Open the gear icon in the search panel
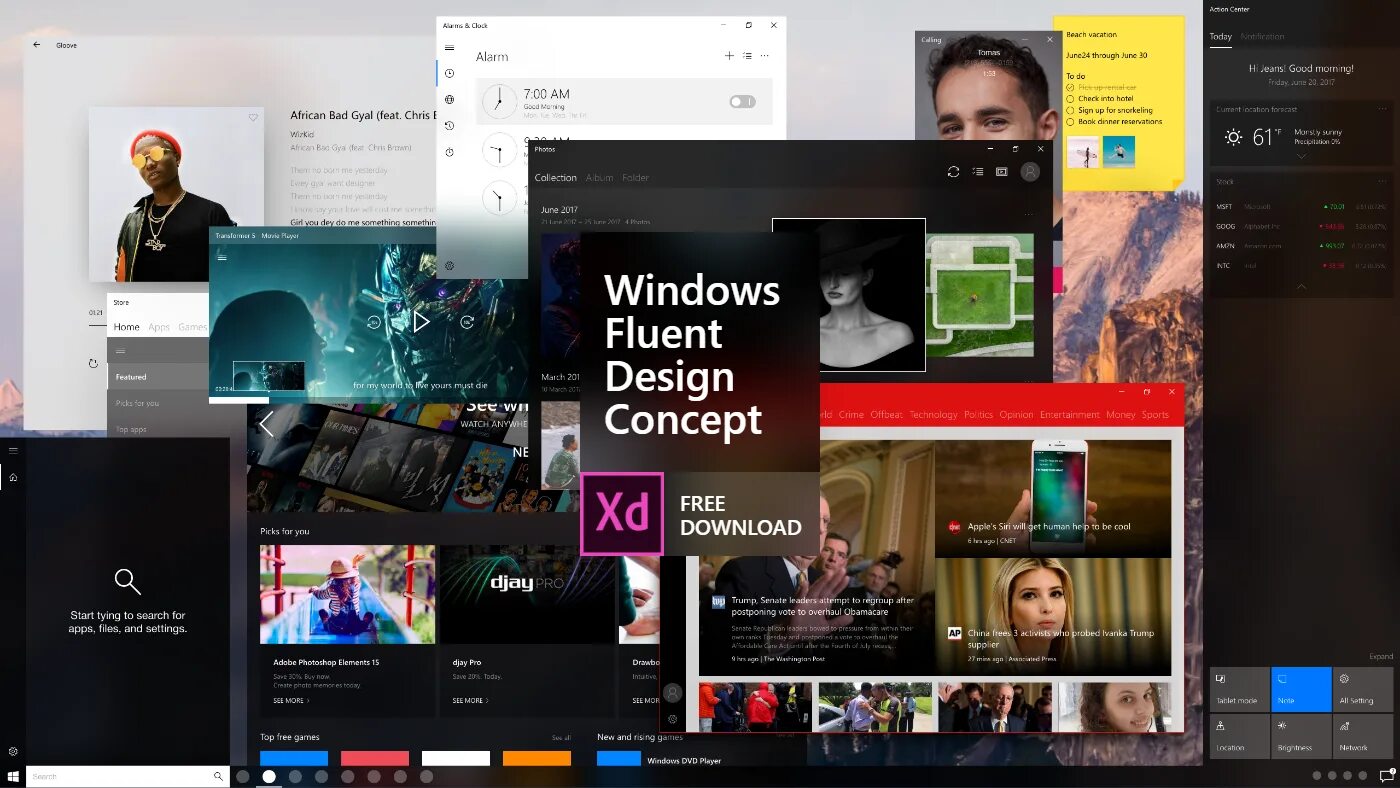Image resolution: width=1400 pixels, height=788 pixels. tap(13, 751)
